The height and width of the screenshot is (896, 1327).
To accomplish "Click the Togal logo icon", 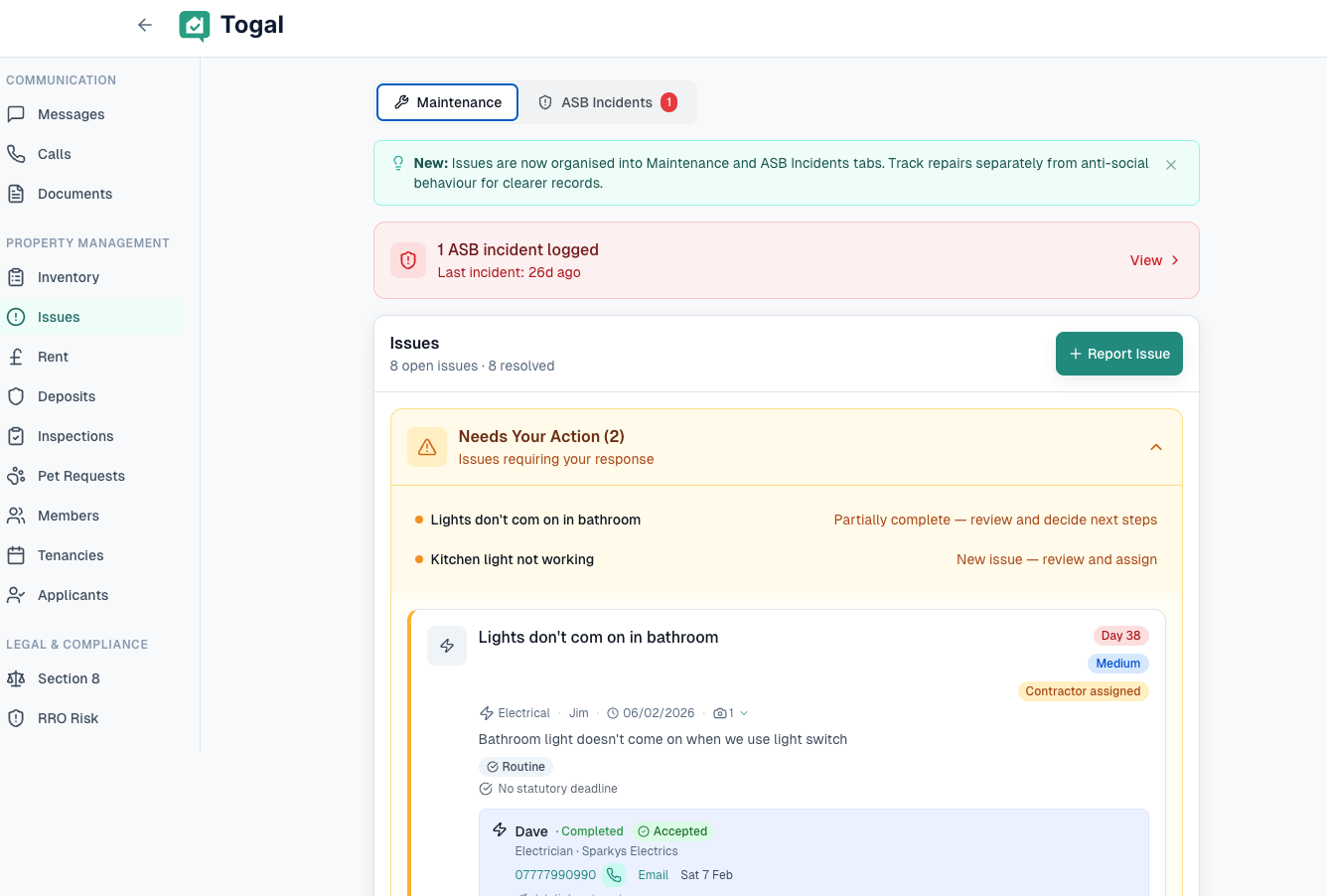I will (195, 26).
